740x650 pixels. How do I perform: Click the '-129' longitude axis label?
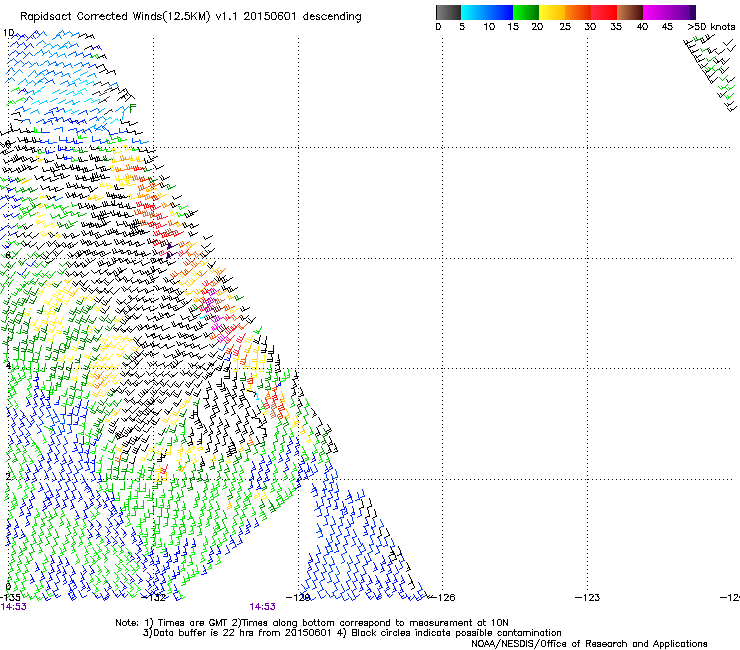pyautogui.click(x=299, y=597)
